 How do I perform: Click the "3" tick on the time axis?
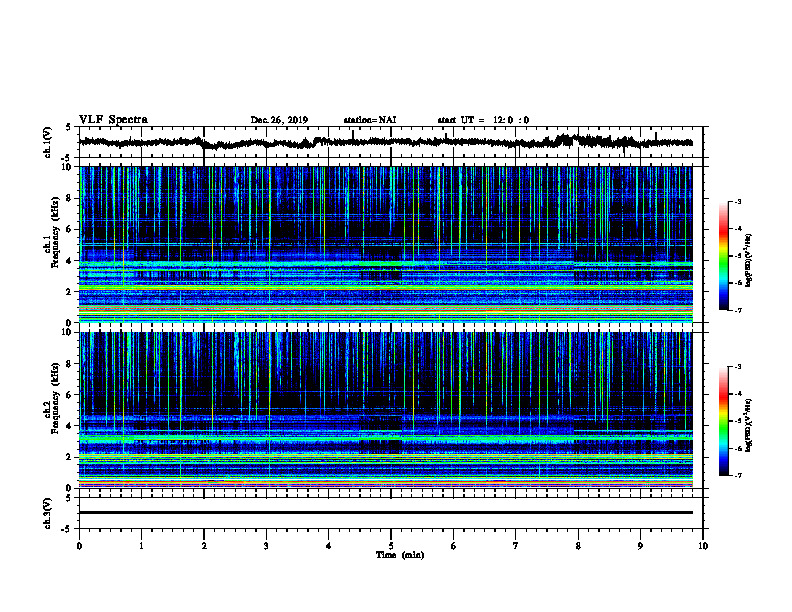click(266, 546)
